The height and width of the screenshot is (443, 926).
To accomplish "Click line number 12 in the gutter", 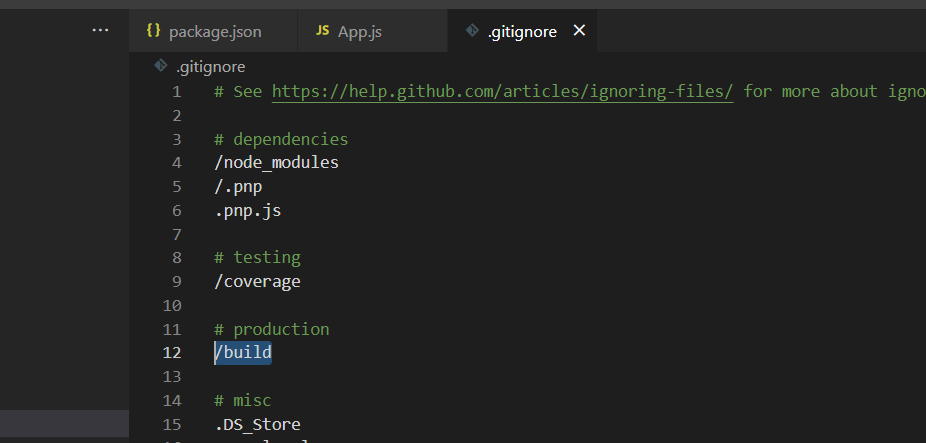I will tap(172, 353).
